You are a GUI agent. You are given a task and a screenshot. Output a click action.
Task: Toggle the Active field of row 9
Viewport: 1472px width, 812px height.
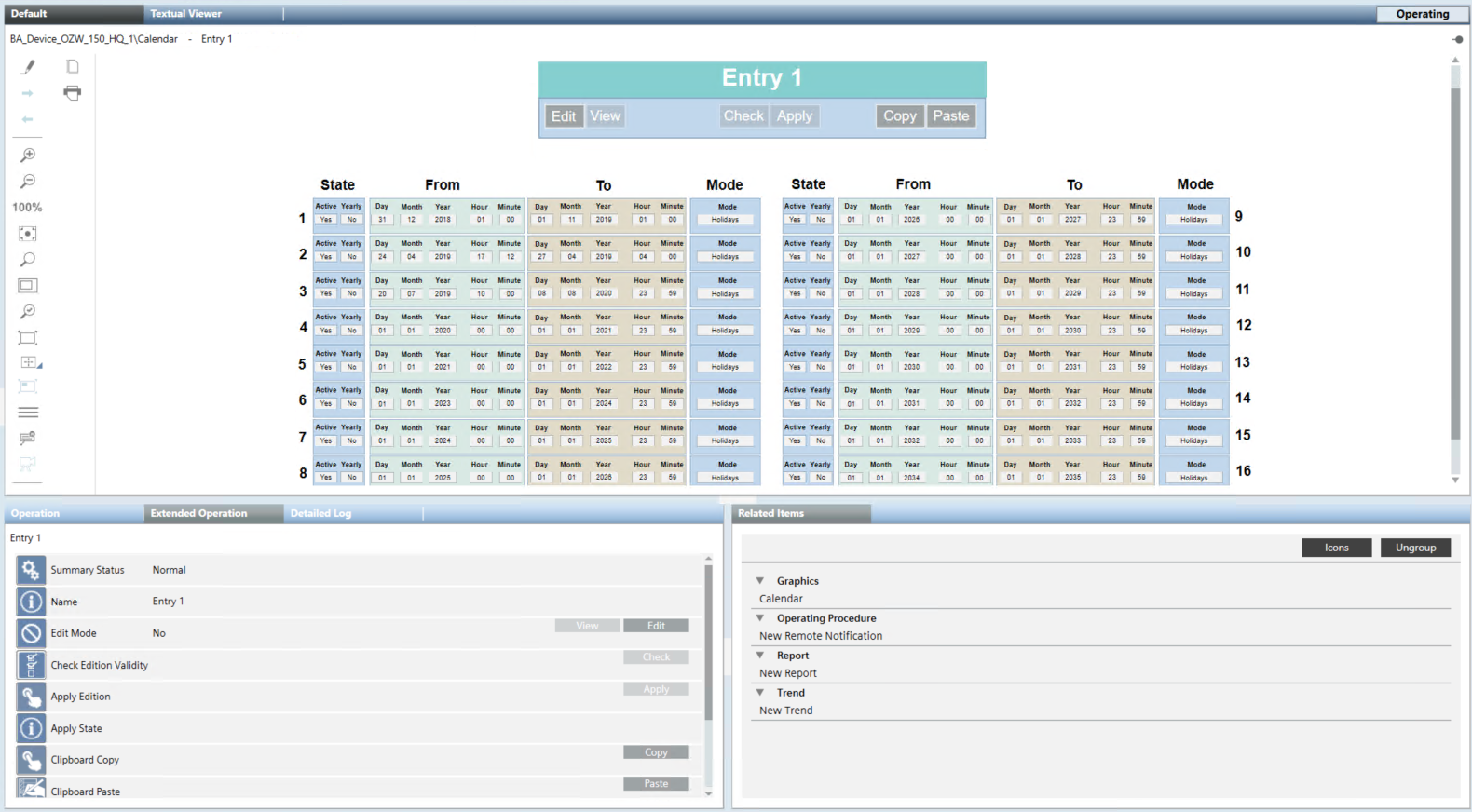[795, 220]
